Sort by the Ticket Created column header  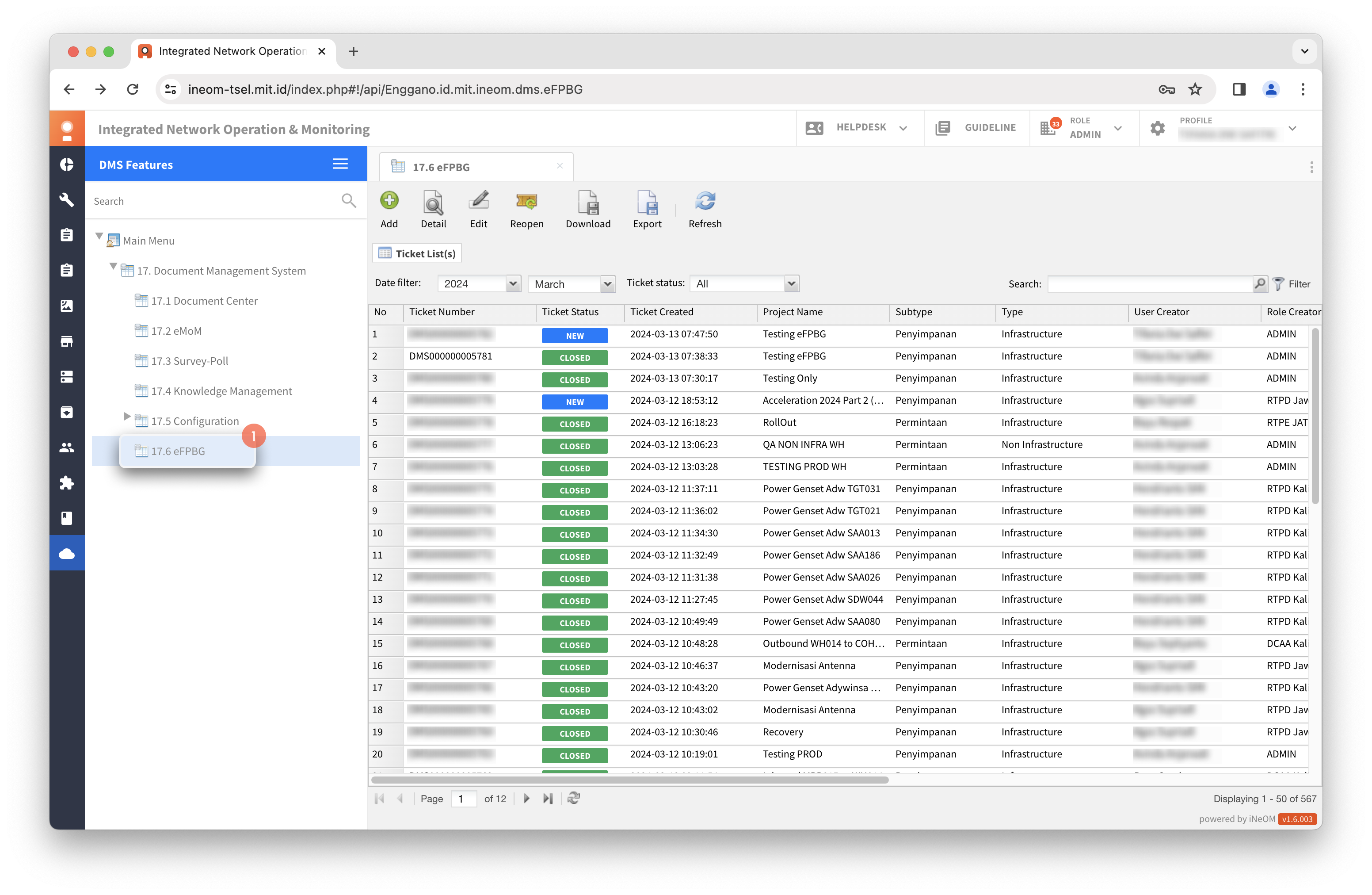point(690,312)
